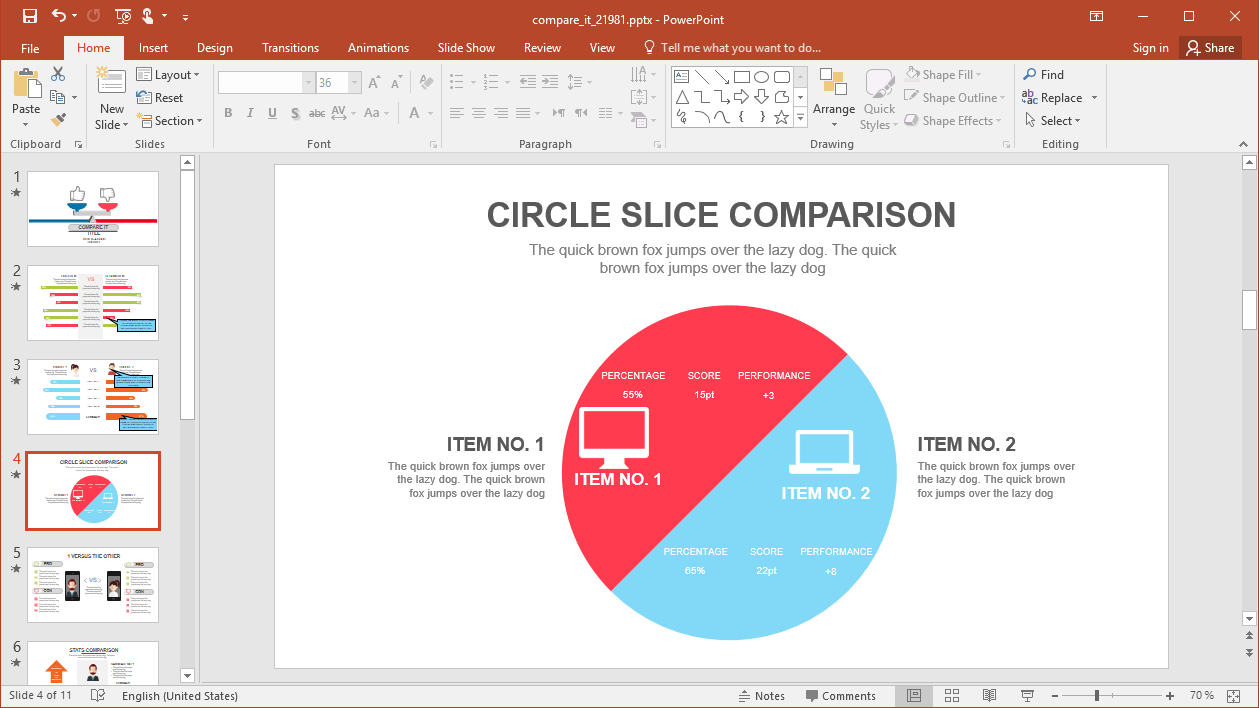
Task: Open the Arrange tool
Action: coord(833,98)
